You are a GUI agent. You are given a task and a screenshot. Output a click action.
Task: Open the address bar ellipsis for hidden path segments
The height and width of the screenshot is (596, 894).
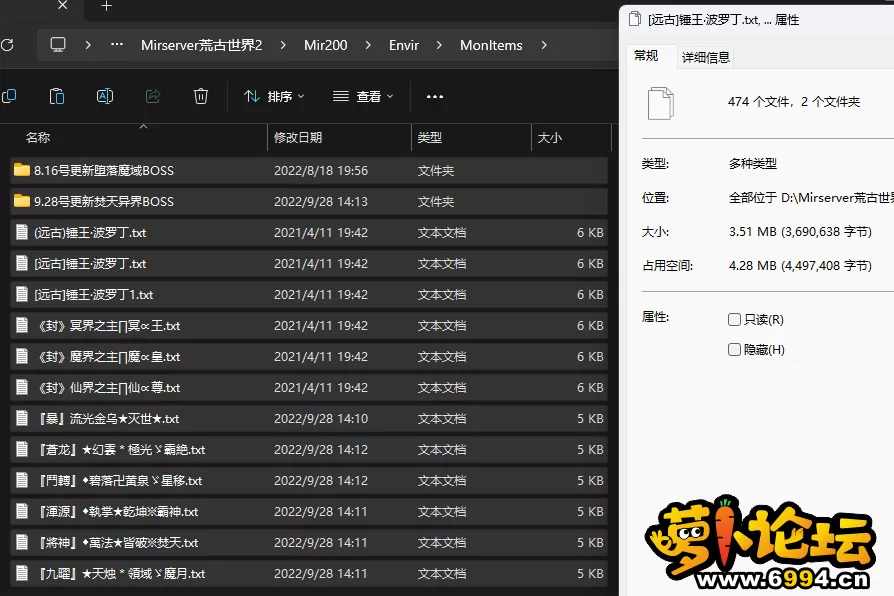click(117, 44)
